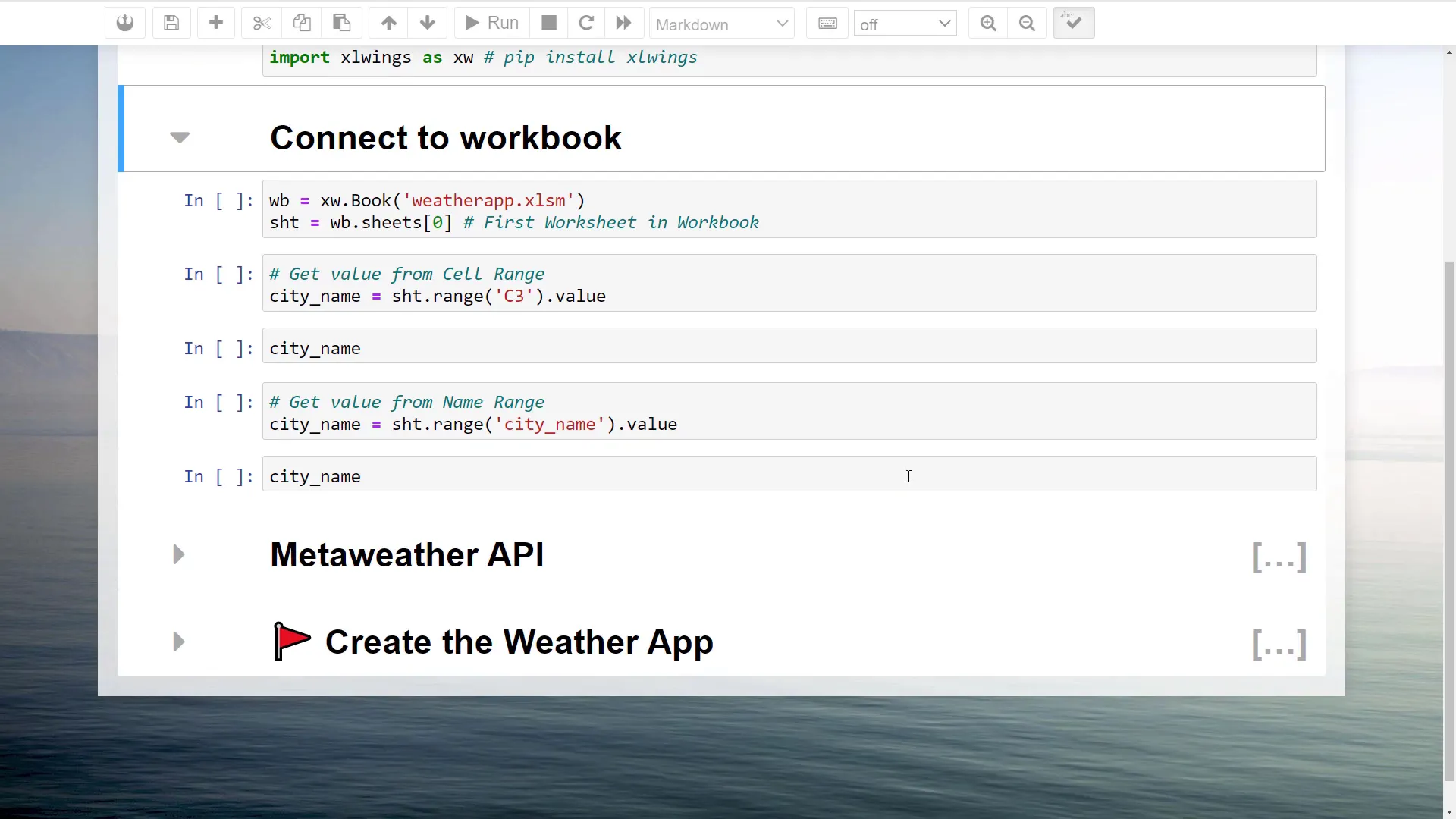Run the current cell

490,23
